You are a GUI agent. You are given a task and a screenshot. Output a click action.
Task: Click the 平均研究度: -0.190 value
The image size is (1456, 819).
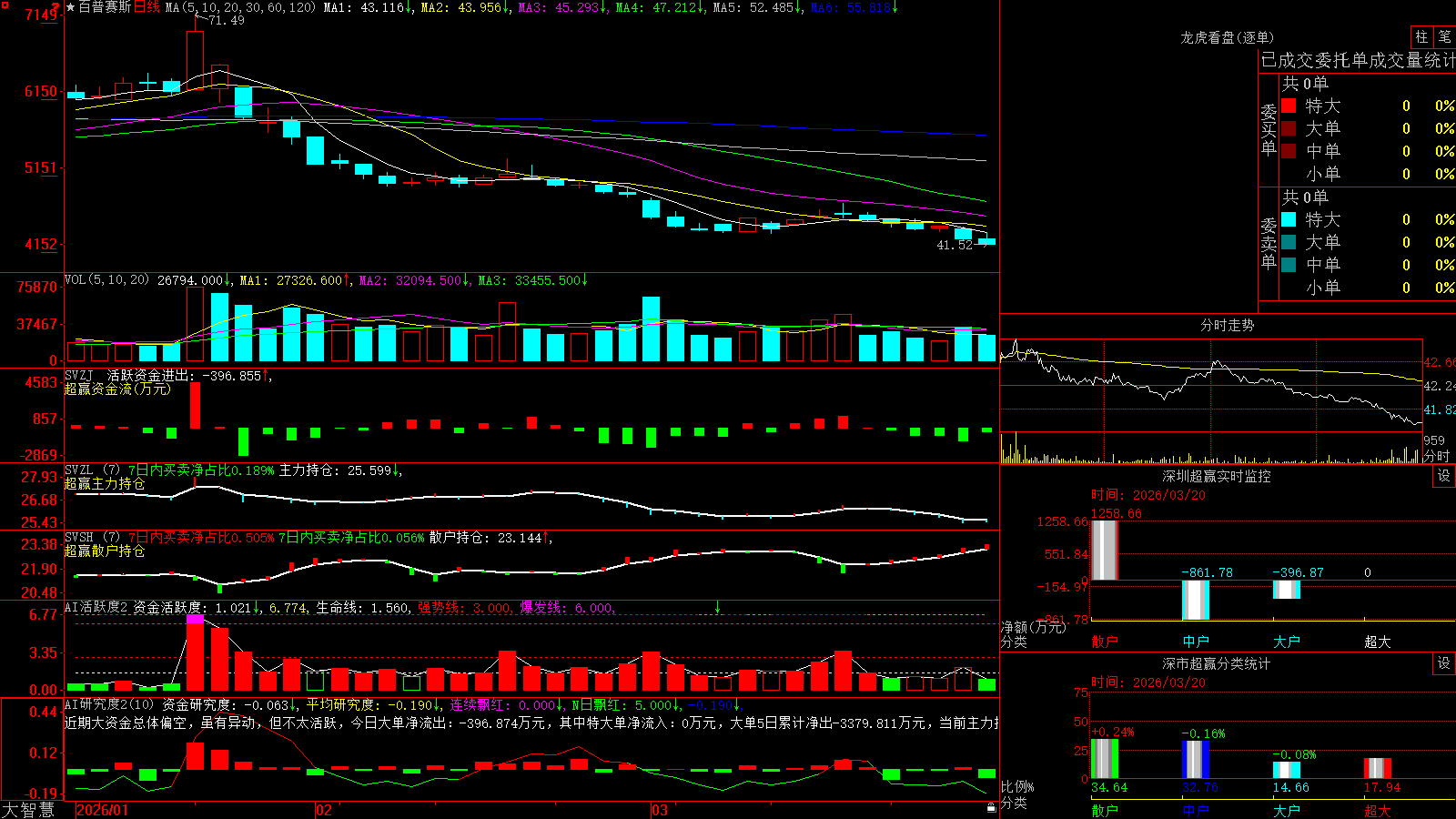pos(371,704)
